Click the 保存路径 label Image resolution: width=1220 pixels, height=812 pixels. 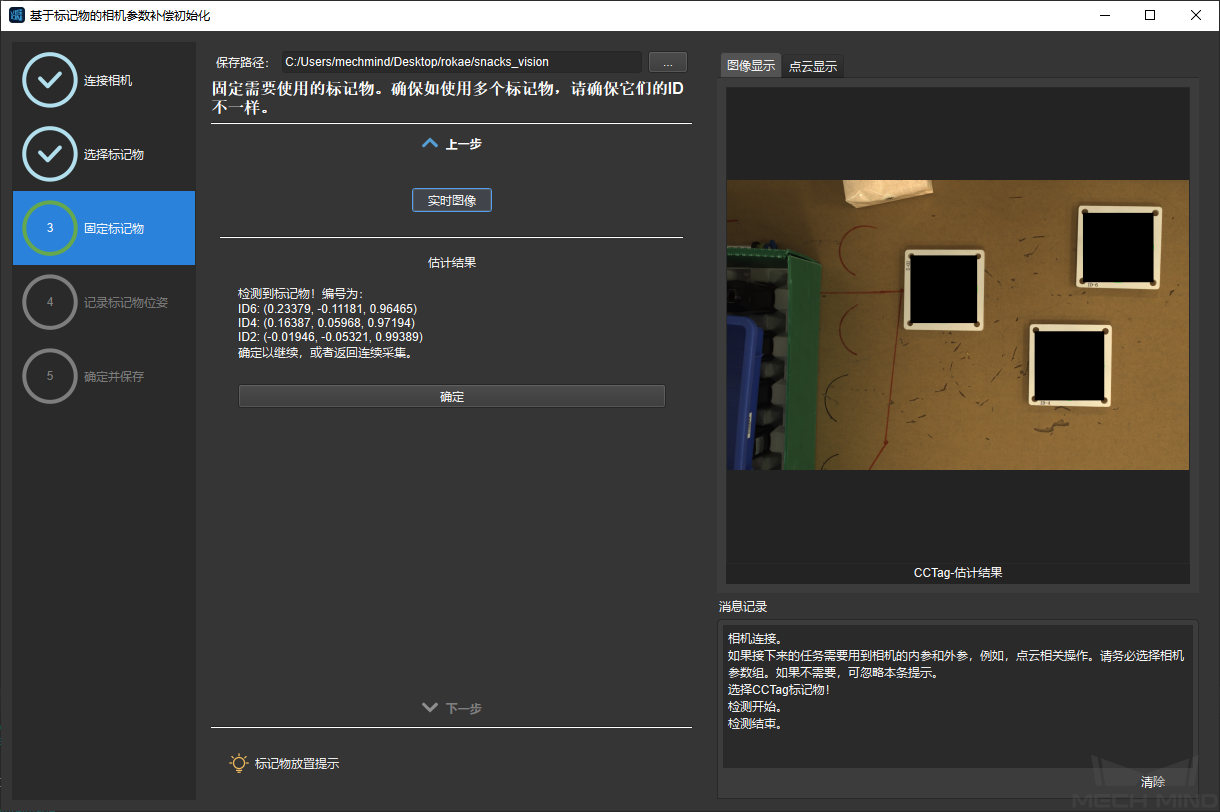pyautogui.click(x=243, y=62)
